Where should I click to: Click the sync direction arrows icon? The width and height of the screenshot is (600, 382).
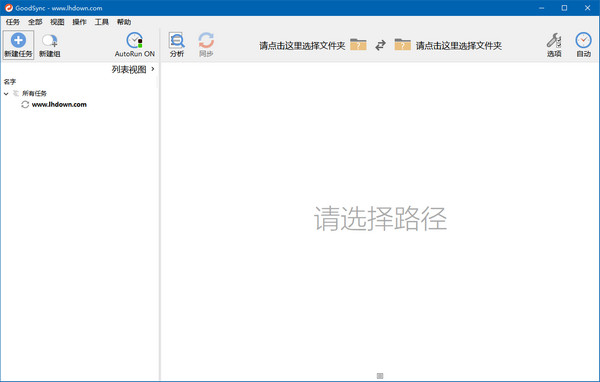pos(380,45)
